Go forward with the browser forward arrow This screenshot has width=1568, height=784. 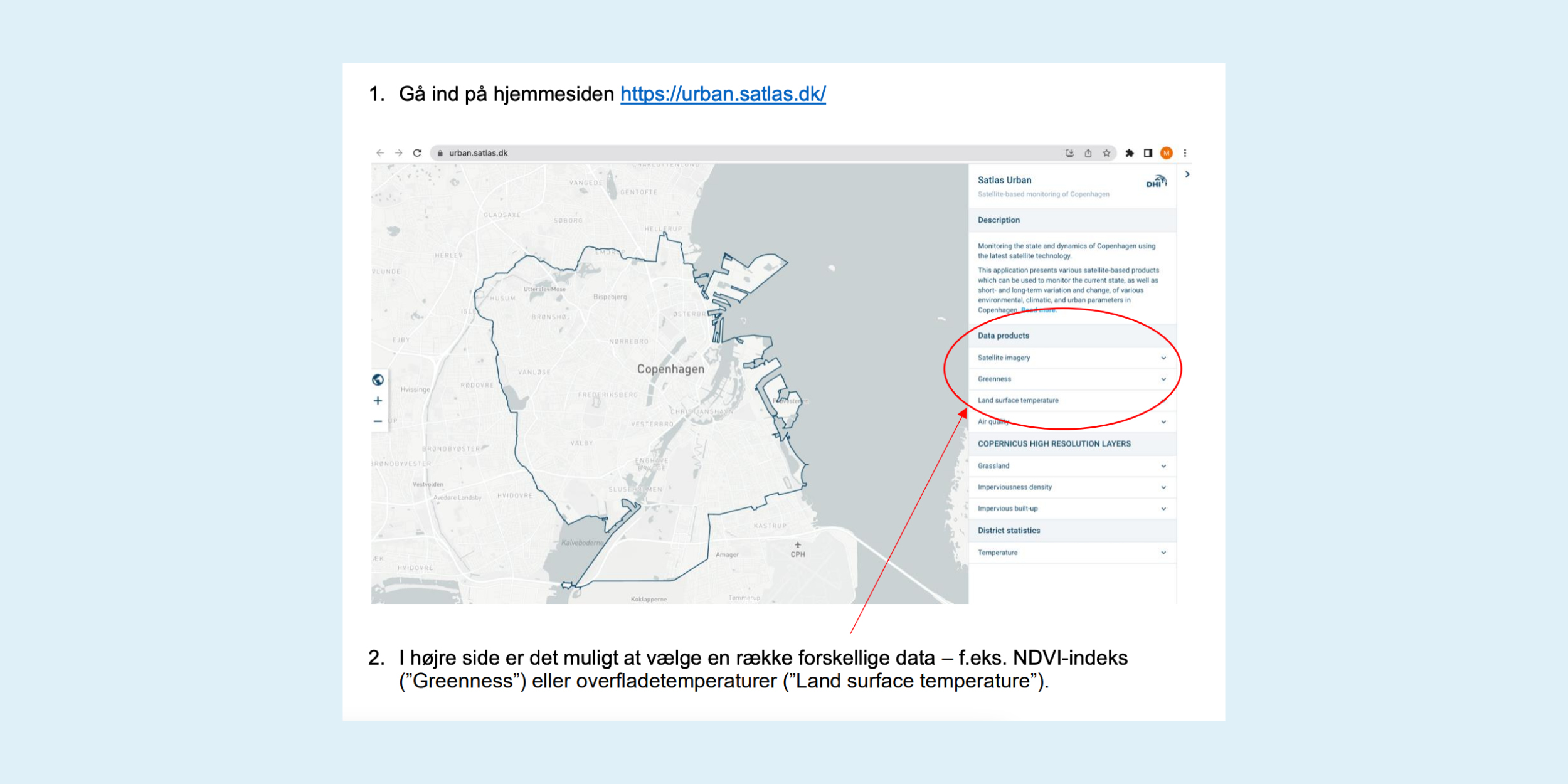tap(398, 153)
